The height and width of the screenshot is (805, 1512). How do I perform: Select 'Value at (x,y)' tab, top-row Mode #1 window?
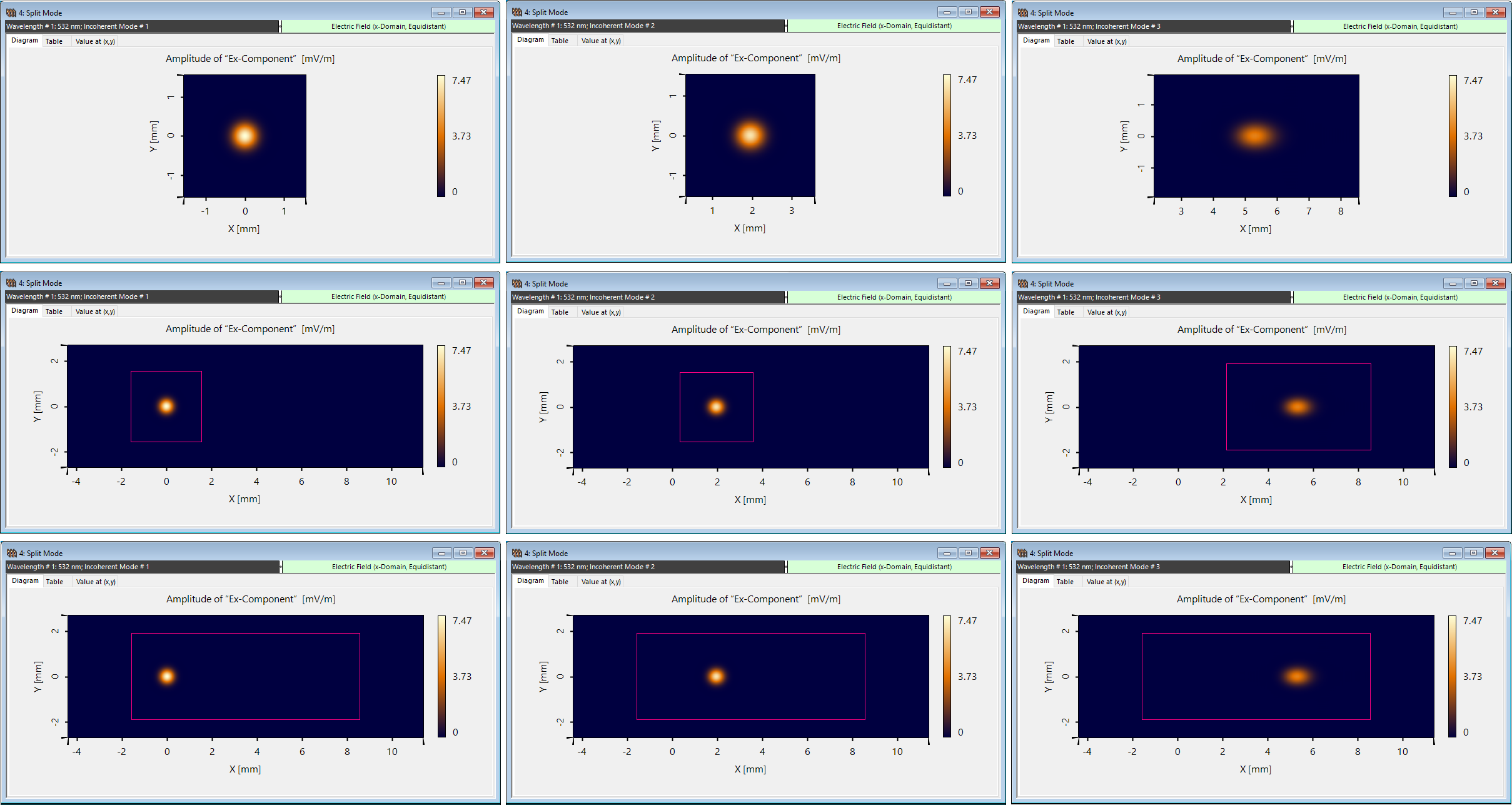[x=95, y=41]
